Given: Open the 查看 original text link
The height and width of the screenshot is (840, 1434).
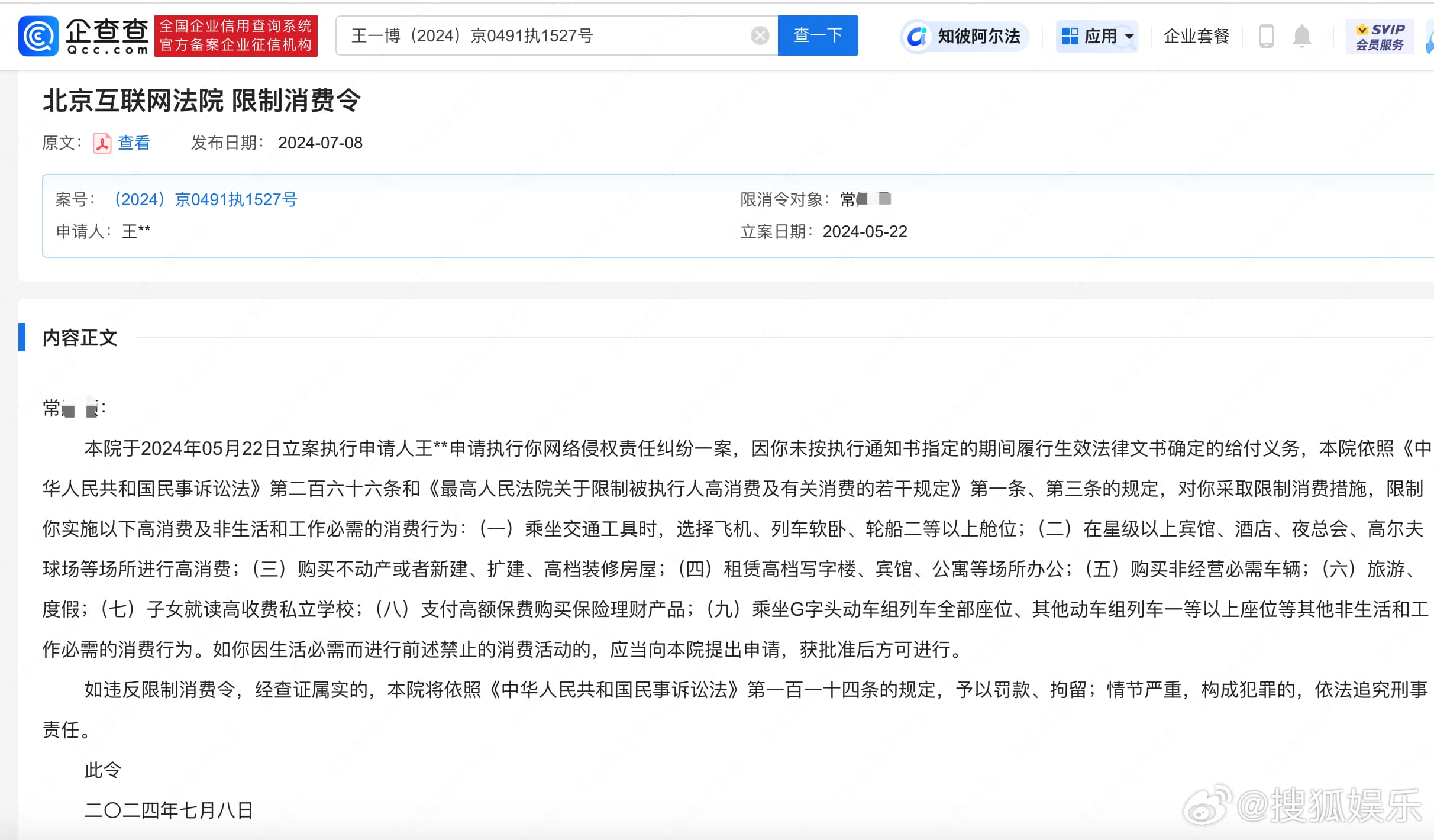Looking at the screenshot, I should click(x=134, y=143).
